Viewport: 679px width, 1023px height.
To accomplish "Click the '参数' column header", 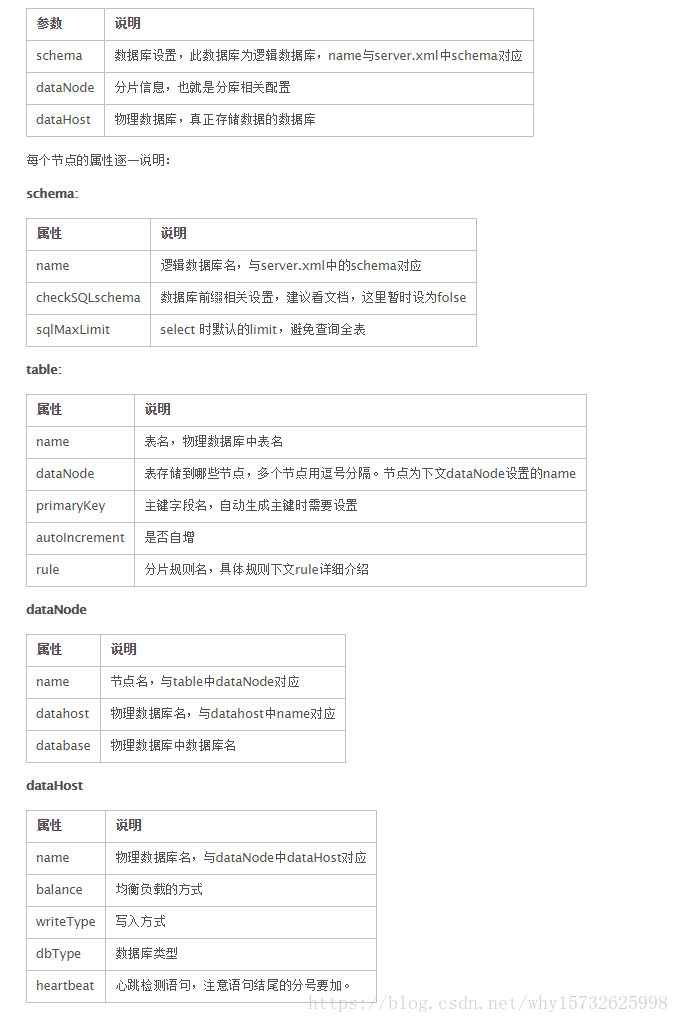I will (65, 24).
